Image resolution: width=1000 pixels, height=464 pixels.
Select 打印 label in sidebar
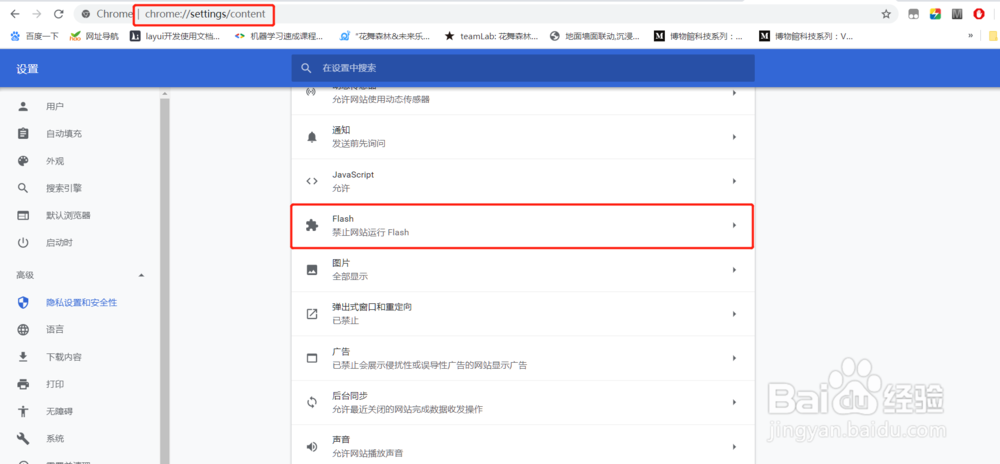point(55,384)
